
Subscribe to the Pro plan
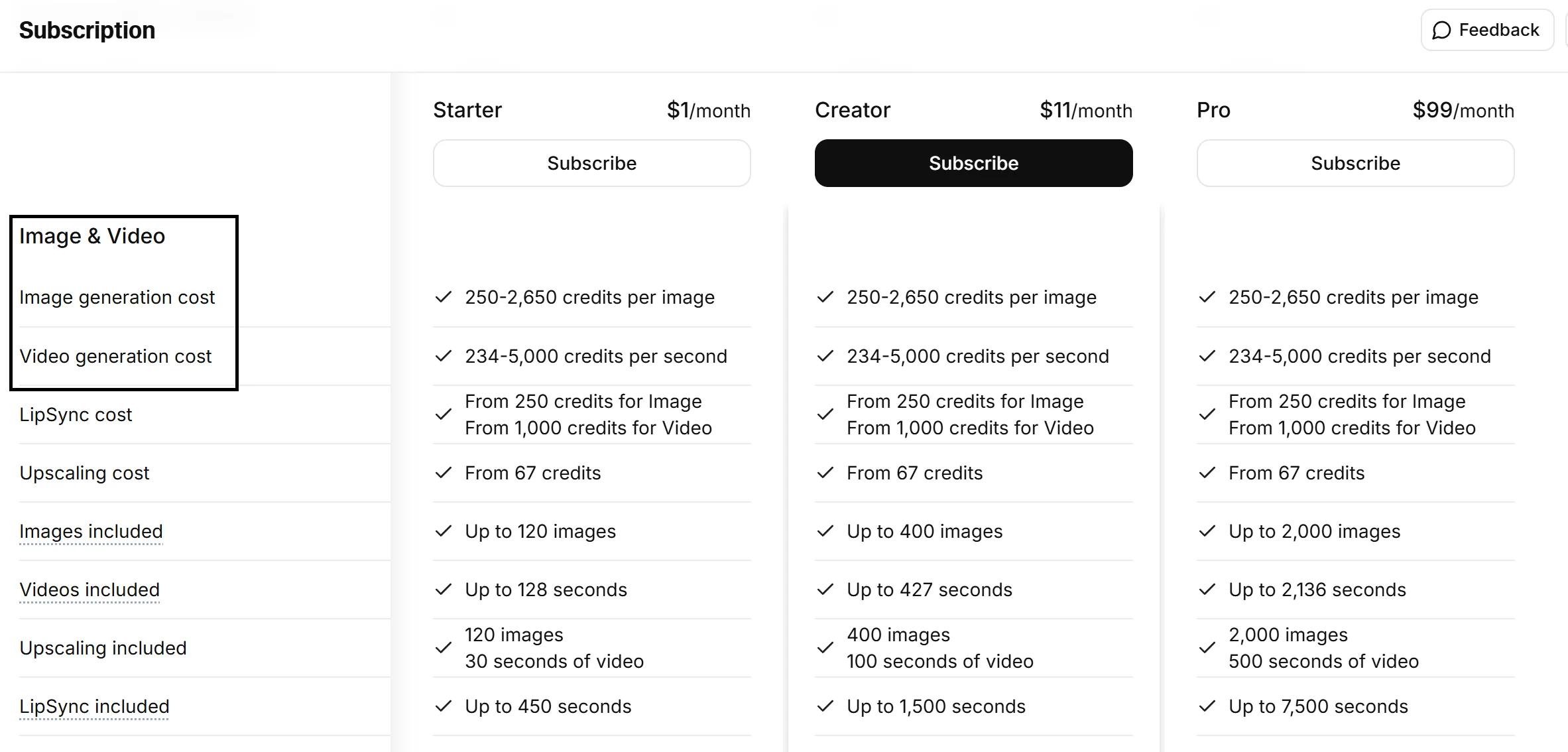click(1355, 163)
